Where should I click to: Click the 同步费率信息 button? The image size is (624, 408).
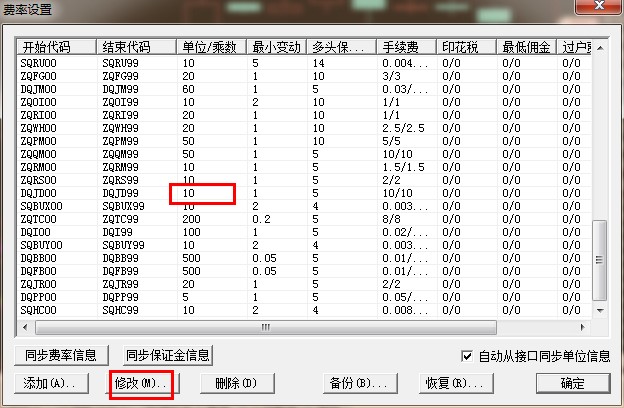click(x=61, y=355)
